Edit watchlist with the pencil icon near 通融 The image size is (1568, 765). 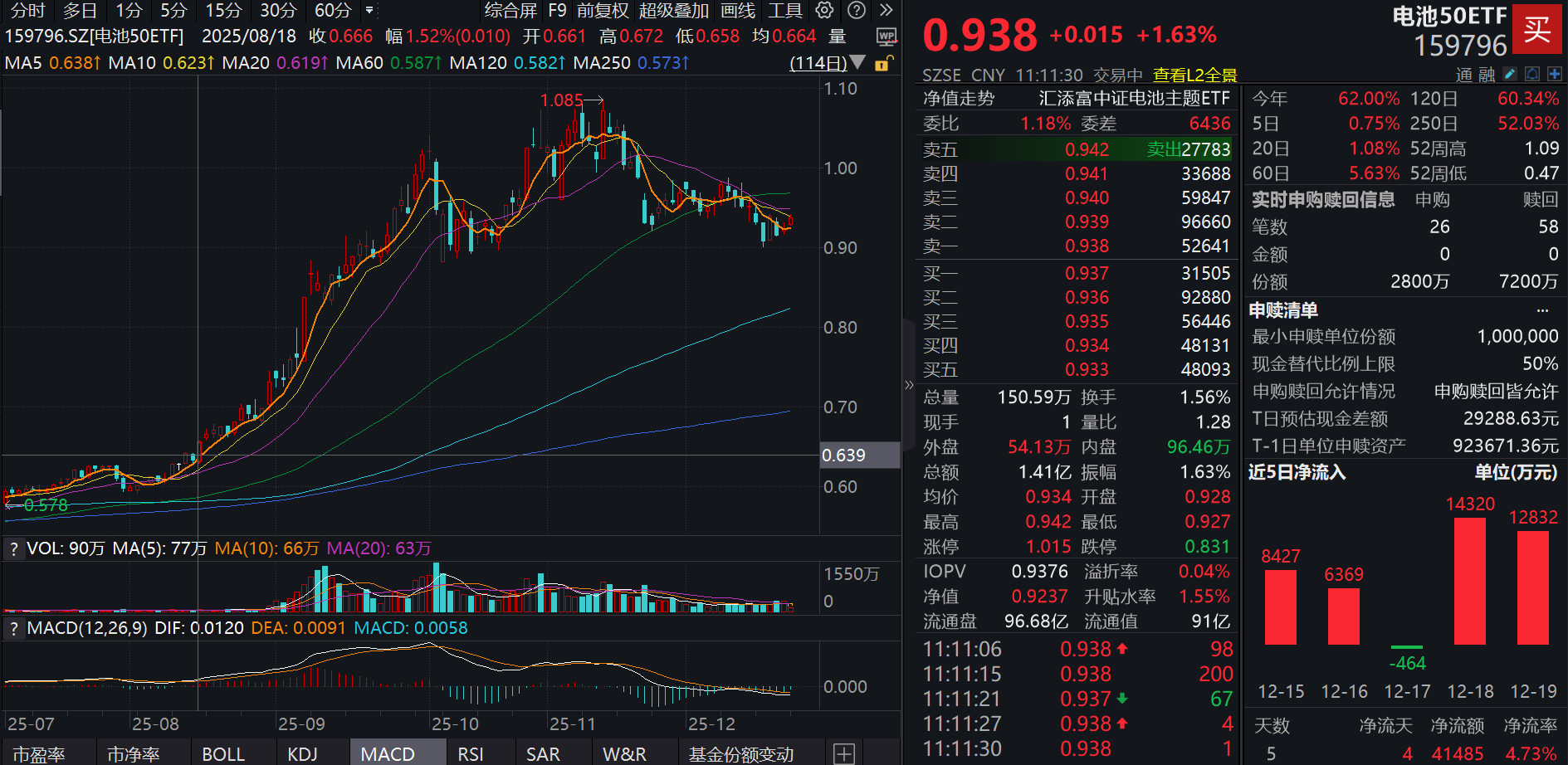click(1509, 74)
